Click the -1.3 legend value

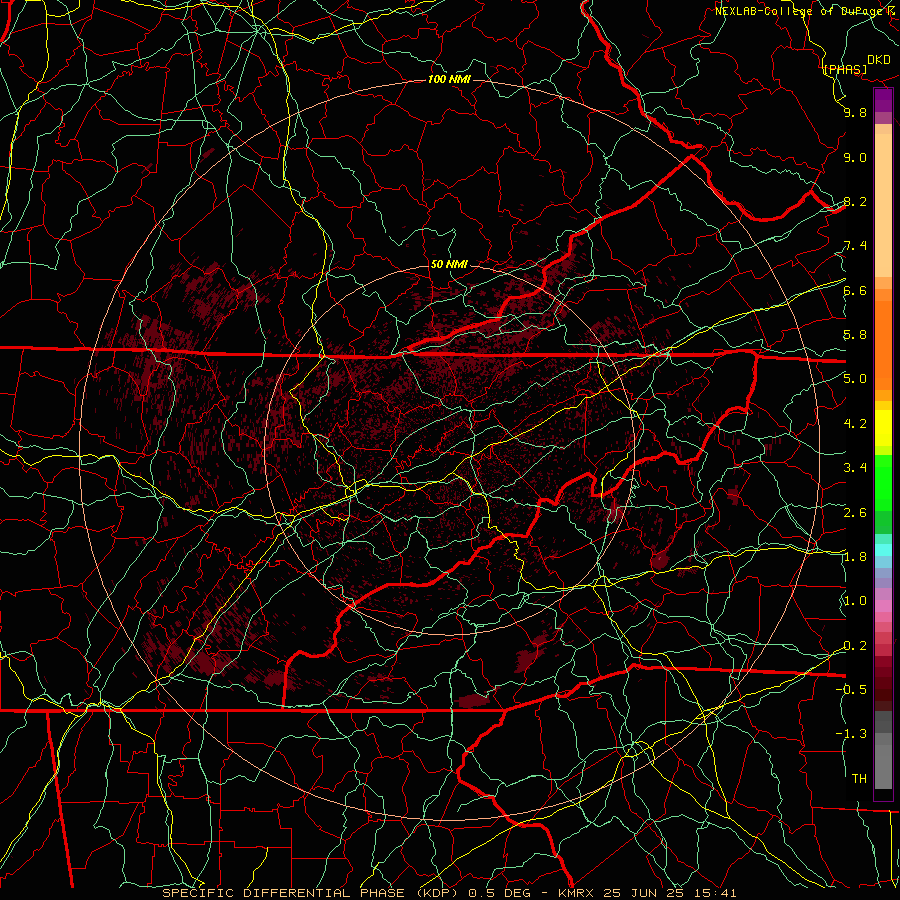coord(851,734)
